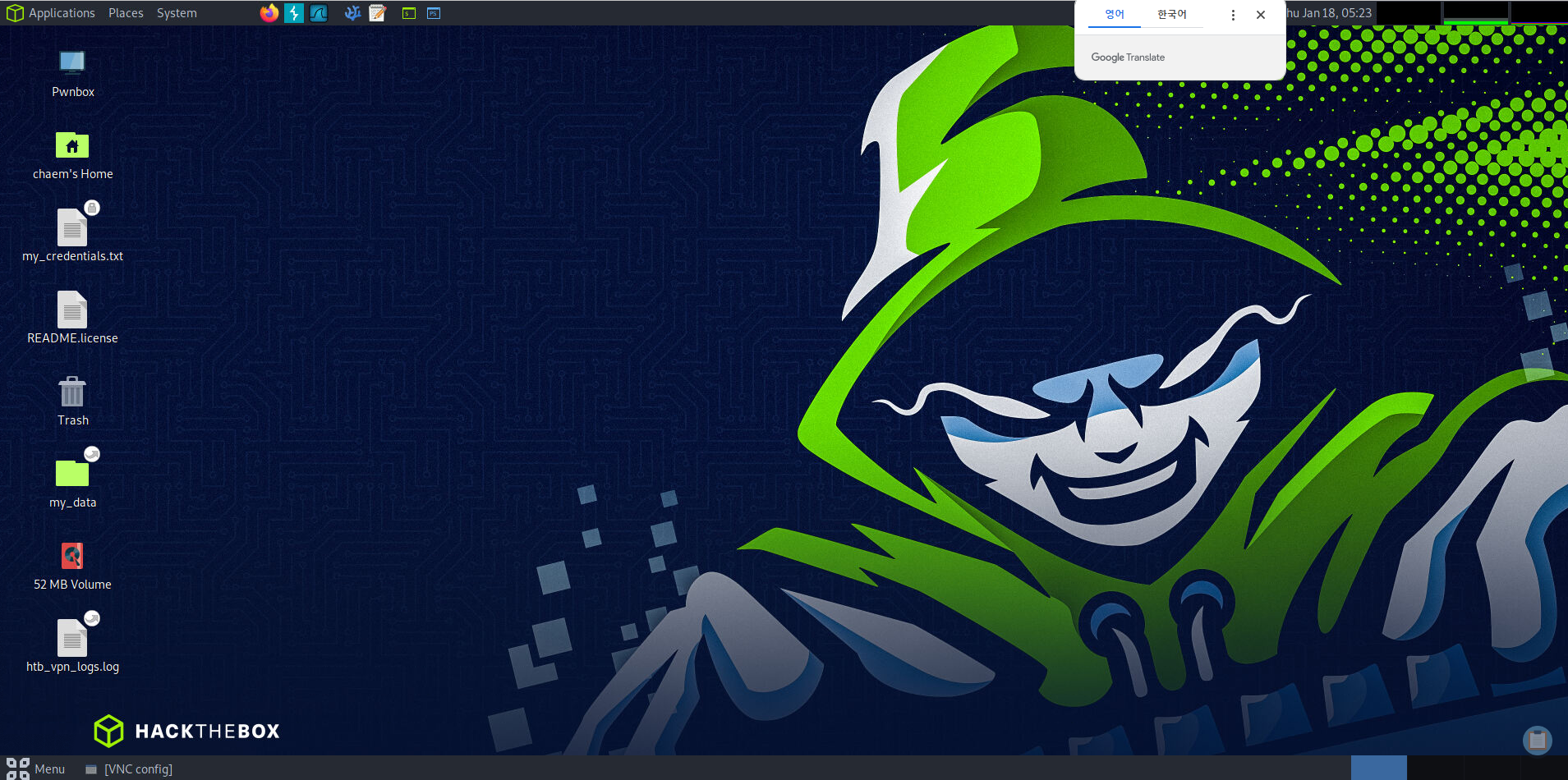
Task: Open the Burp Suite launcher icon
Action: pos(294,13)
